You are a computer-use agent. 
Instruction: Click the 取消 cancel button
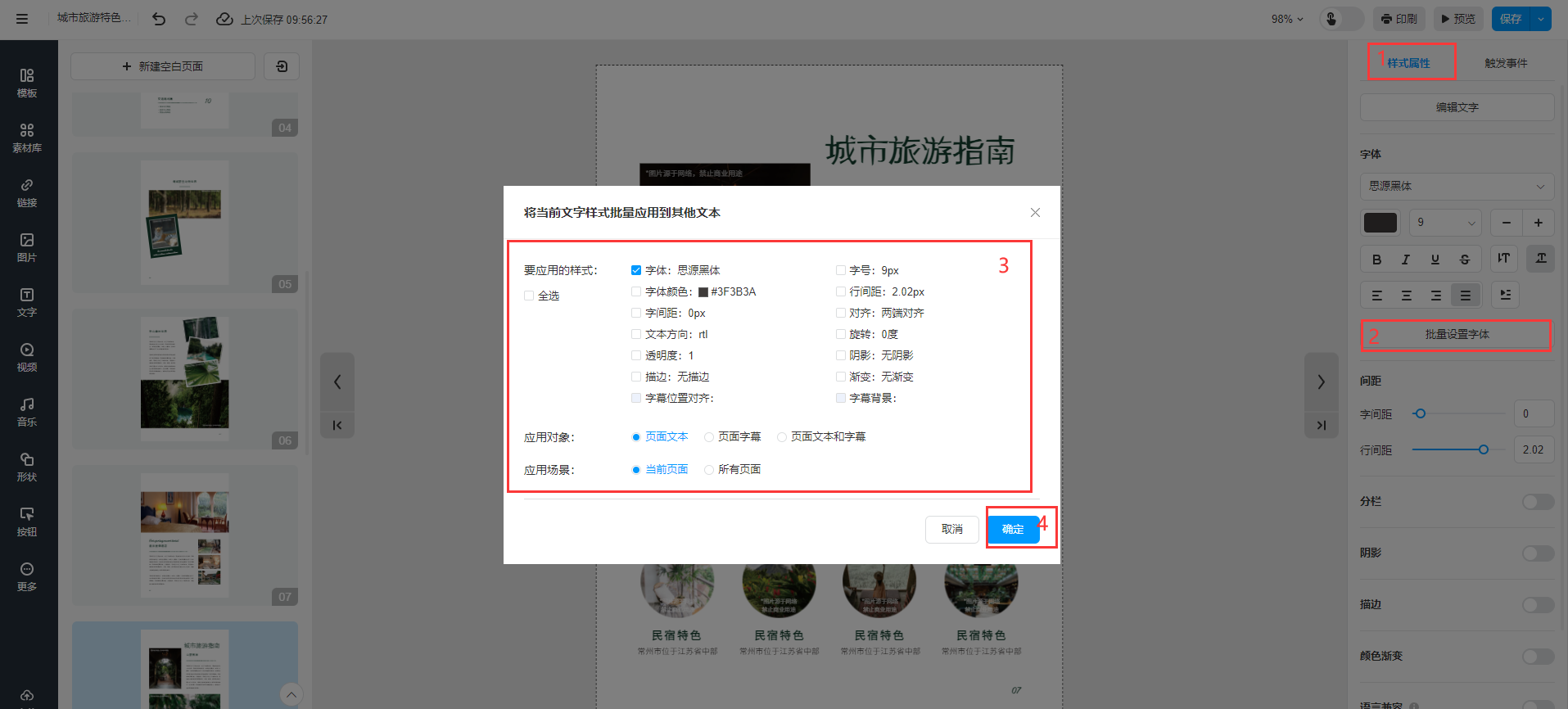tap(951, 529)
